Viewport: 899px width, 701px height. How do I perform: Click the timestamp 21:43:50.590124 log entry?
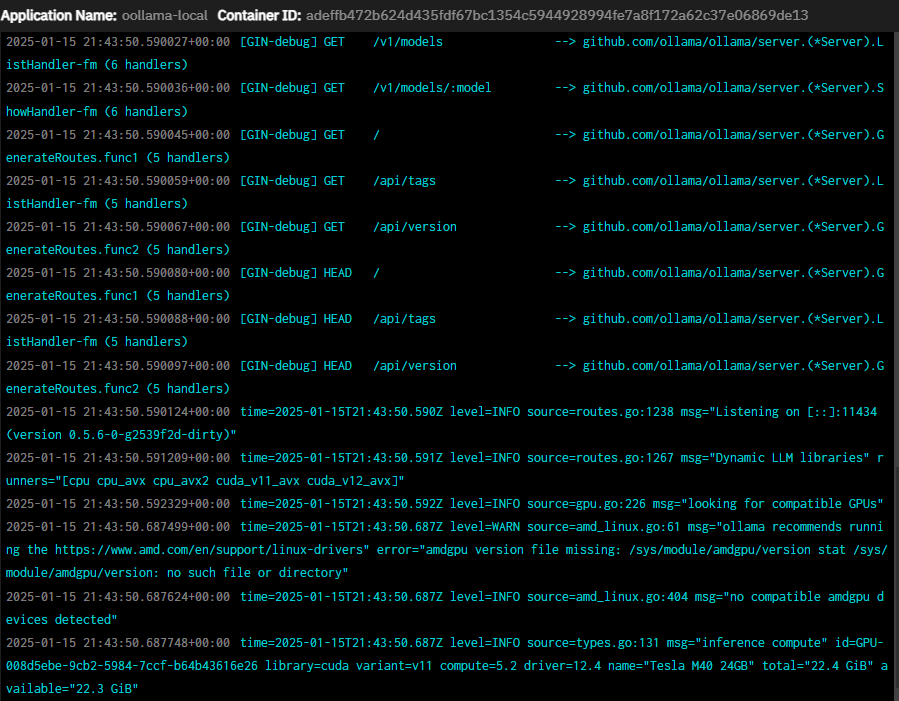pyautogui.click(x=118, y=412)
